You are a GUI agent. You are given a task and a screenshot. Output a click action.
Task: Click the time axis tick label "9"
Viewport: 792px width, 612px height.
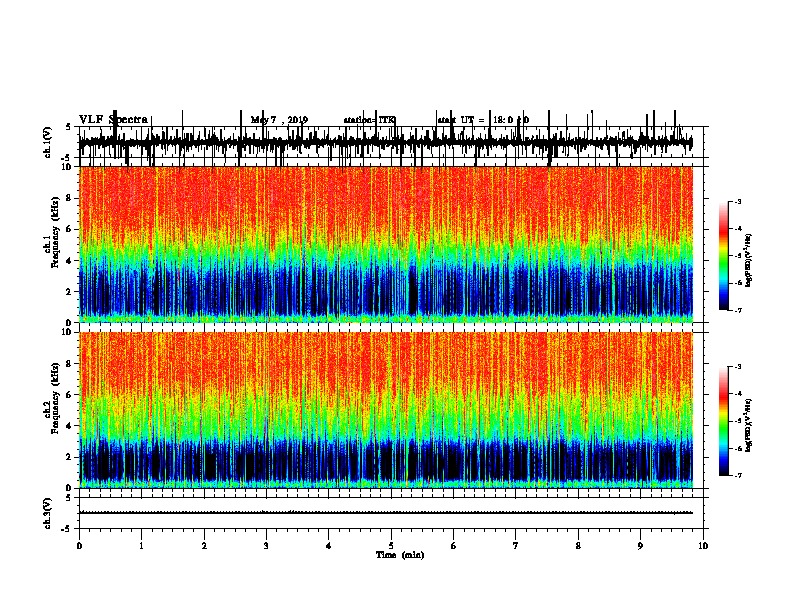[x=640, y=546]
